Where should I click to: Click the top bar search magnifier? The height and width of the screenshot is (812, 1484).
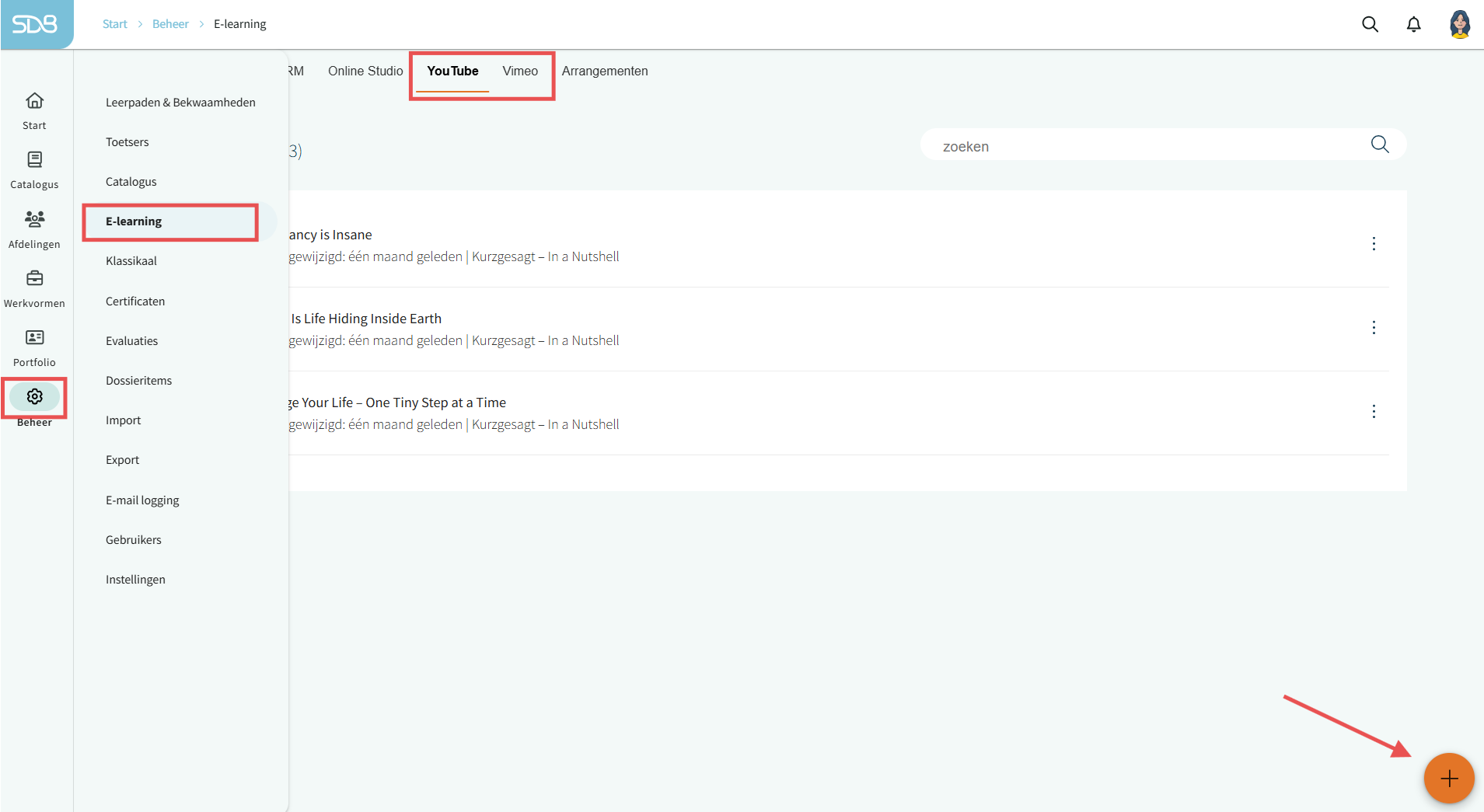click(x=1370, y=24)
